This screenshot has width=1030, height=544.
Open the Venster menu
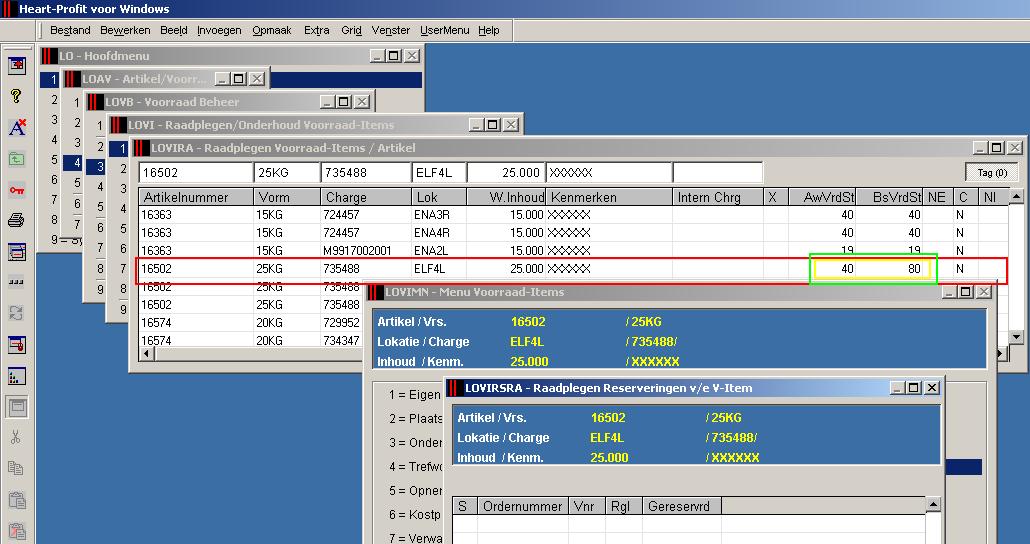click(391, 30)
